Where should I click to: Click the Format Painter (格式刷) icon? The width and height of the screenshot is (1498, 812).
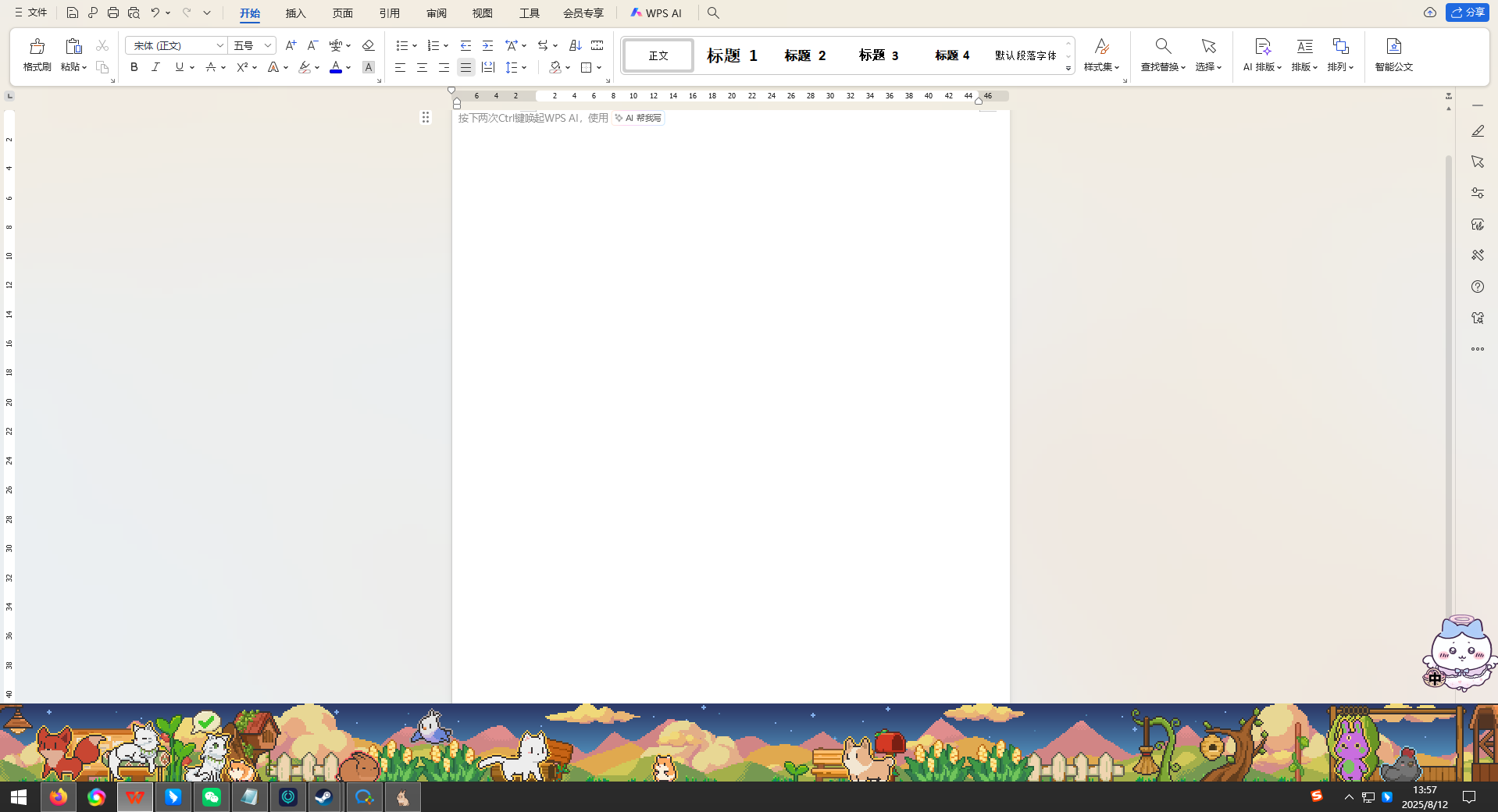point(37,46)
